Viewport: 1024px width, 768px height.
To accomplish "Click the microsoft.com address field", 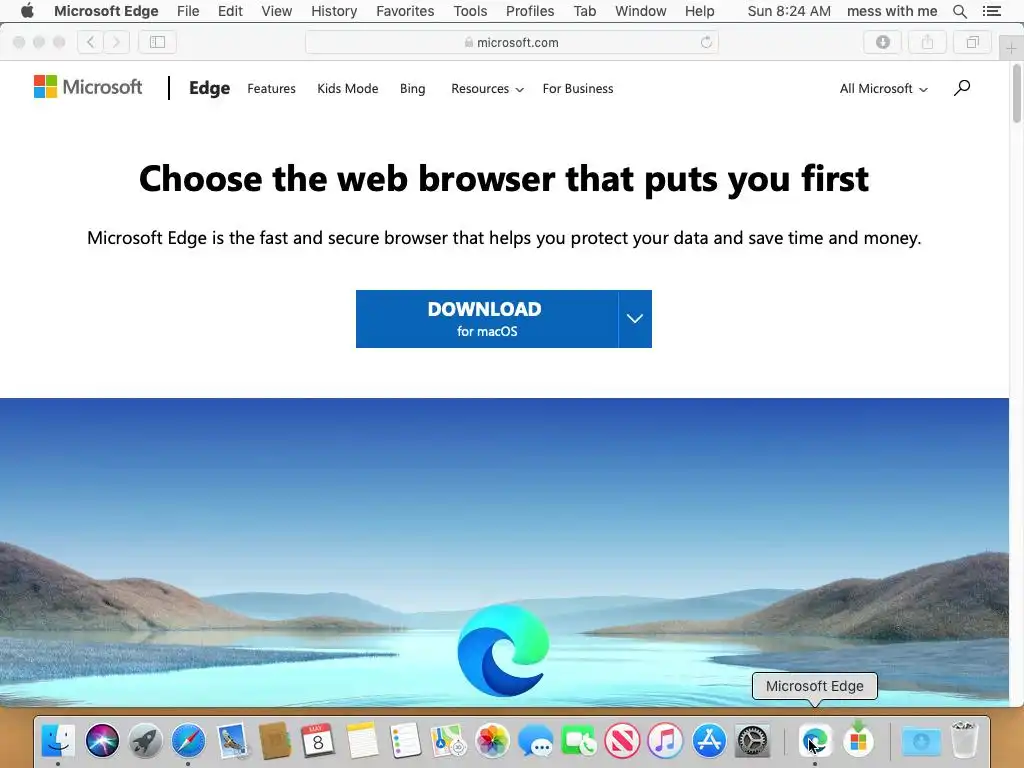I will point(512,42).
